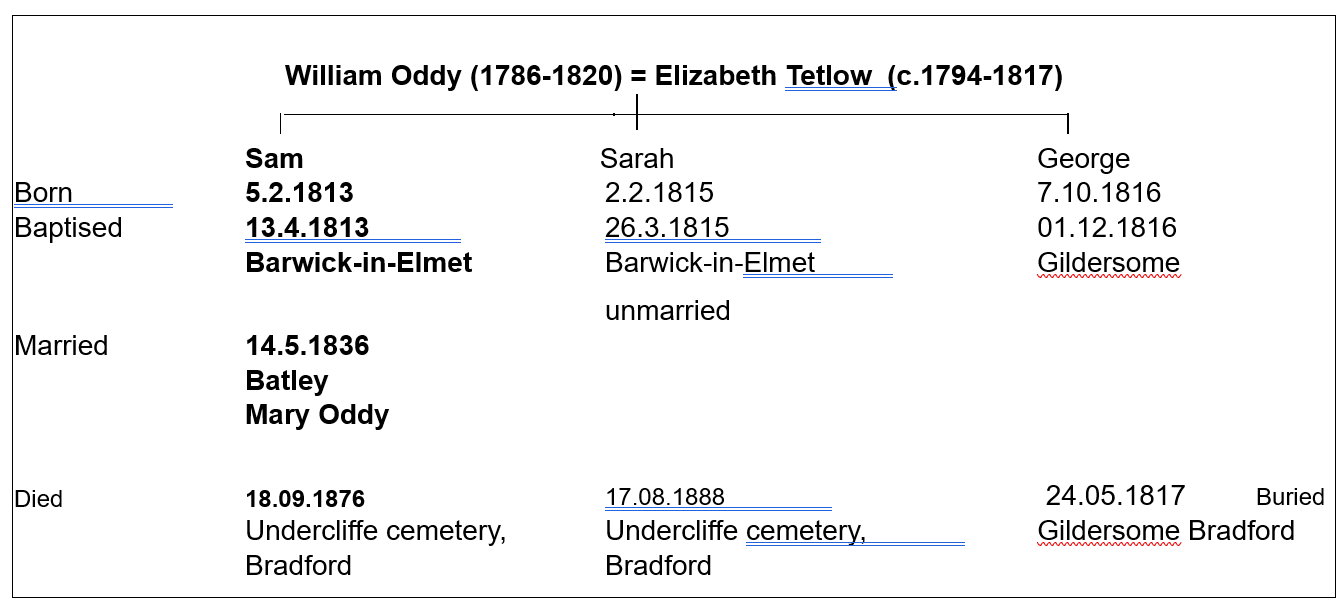Click the Born row label
Viewport: 1344px width, 609px height.
coord(43,193)
